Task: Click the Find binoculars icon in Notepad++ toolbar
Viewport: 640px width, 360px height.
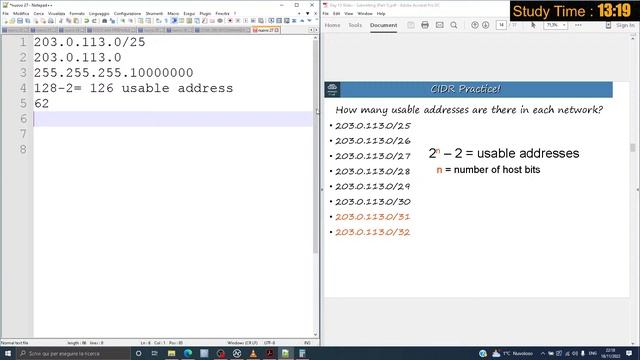Action: pyautogui.click(x=104, y=21)
